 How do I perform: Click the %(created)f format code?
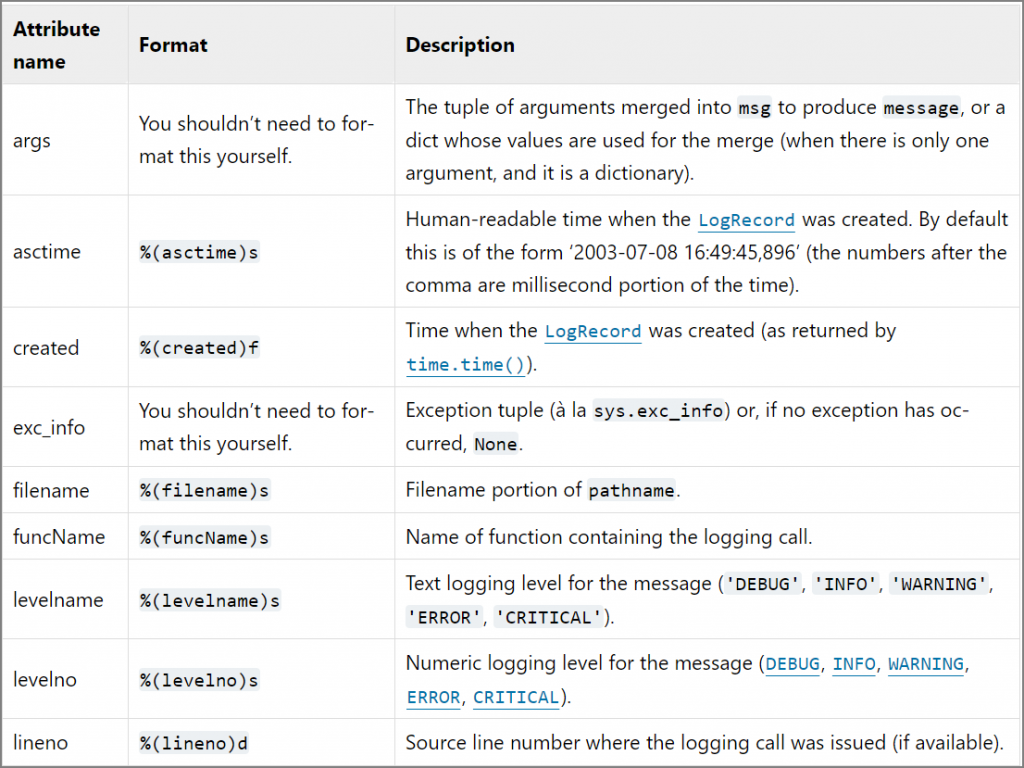click(x=199, y=348)
